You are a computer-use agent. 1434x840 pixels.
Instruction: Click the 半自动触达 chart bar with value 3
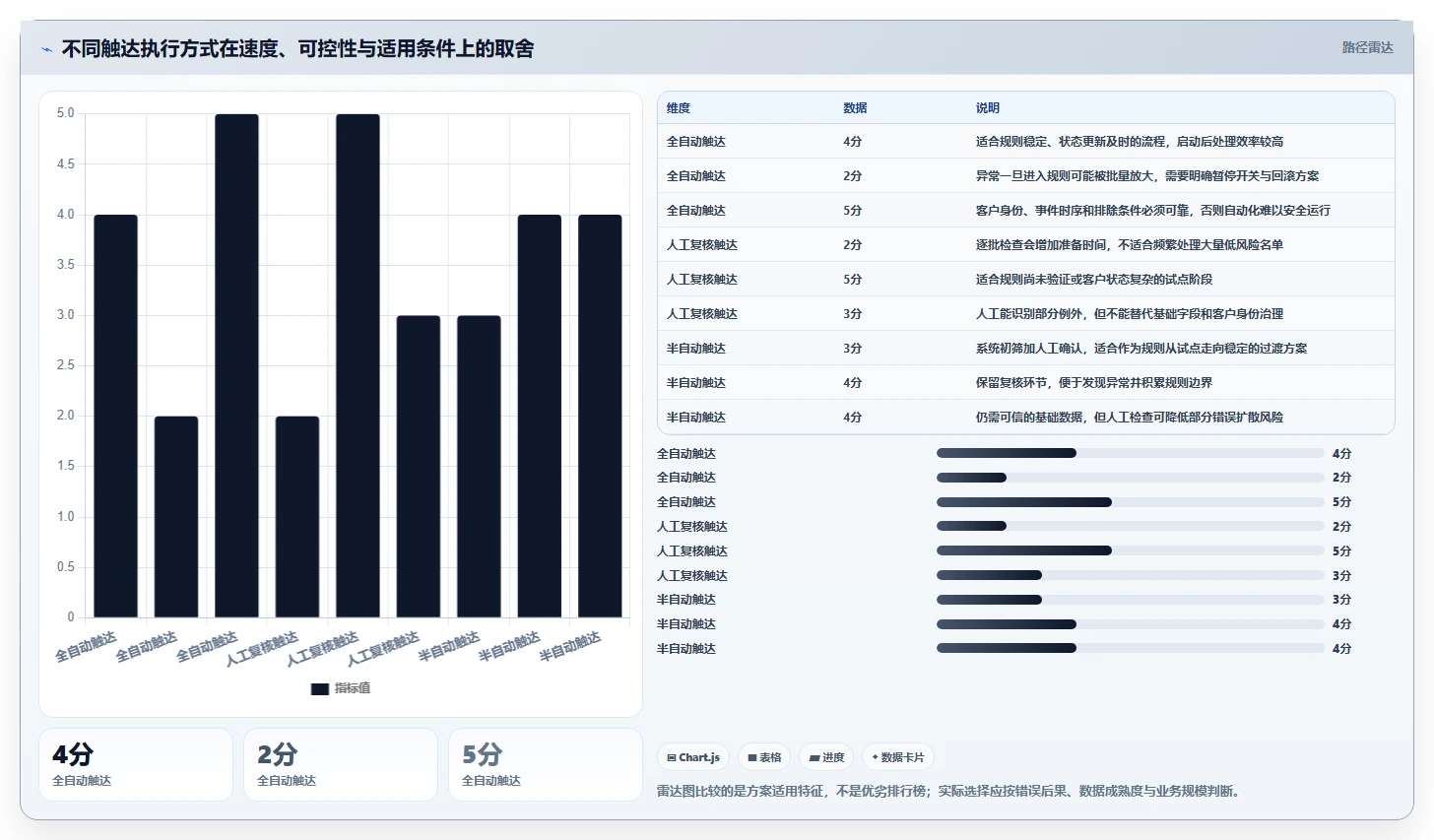[479, 467]
